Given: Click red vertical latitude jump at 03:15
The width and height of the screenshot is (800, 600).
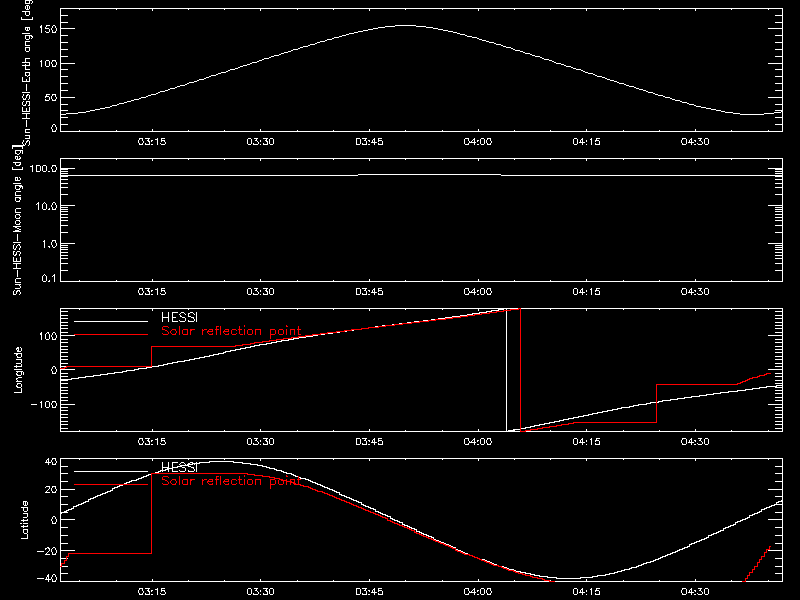Looking at the screenshot, I should tap(152, 513).
